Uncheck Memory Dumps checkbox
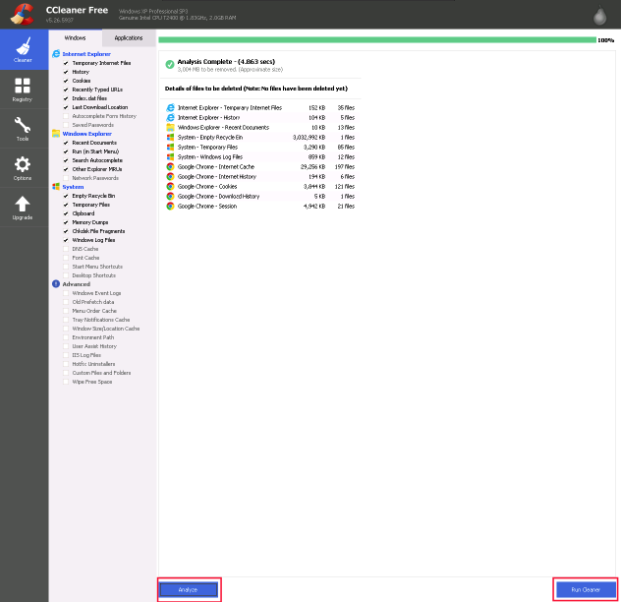 pyautogui.click(x=66, y=222)
